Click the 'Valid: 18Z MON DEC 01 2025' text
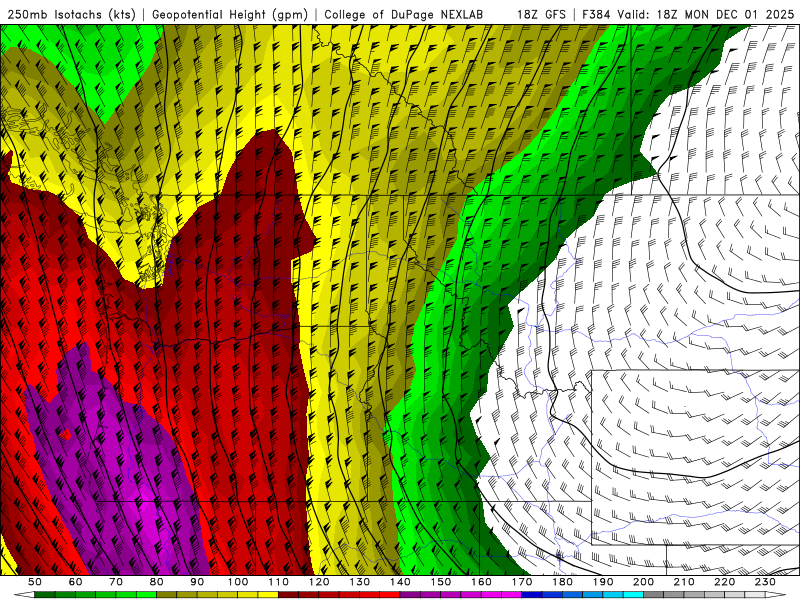The image size is (800, 600). (x=705, y=14)
